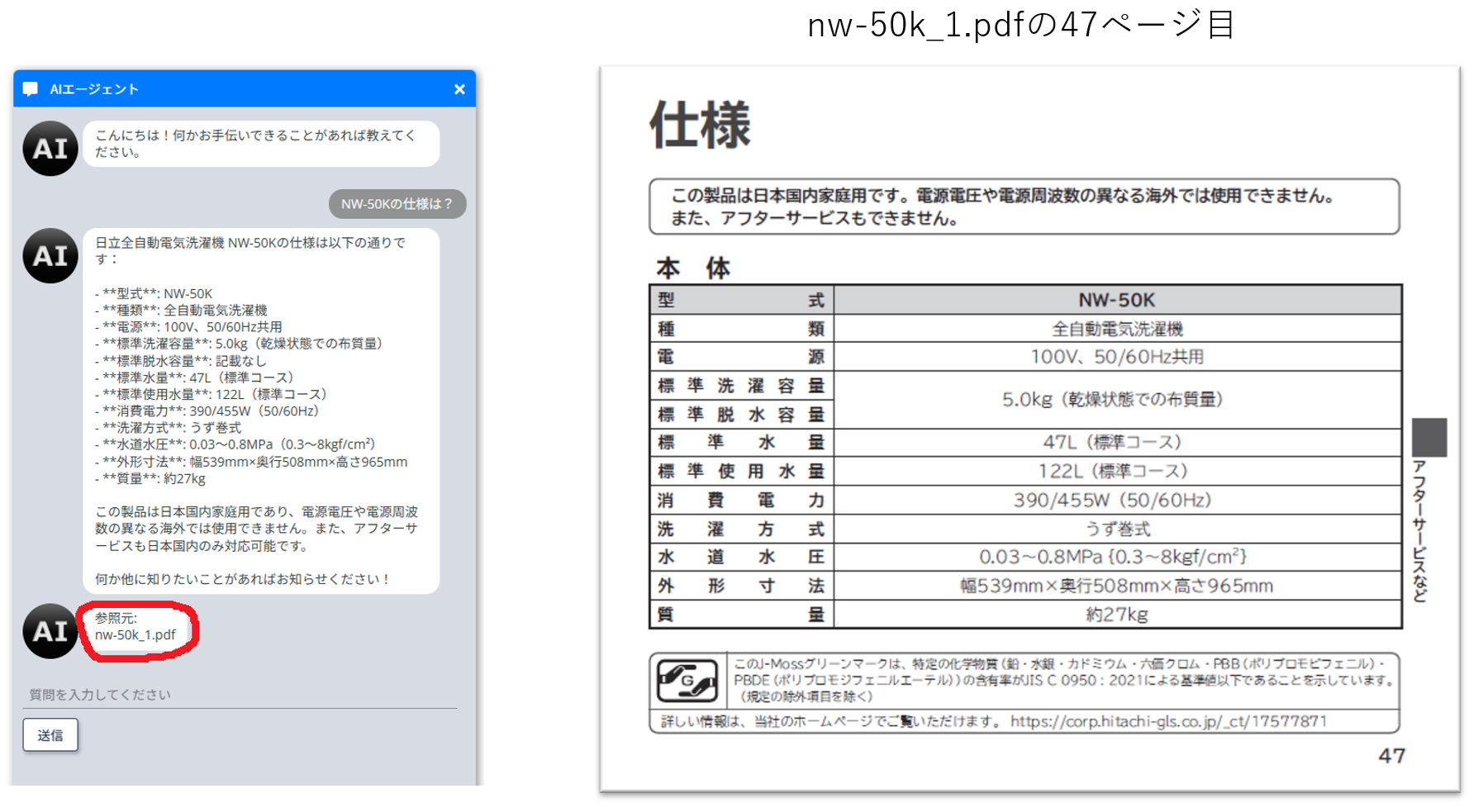Click the 送信 button

[x=50, y=735]
